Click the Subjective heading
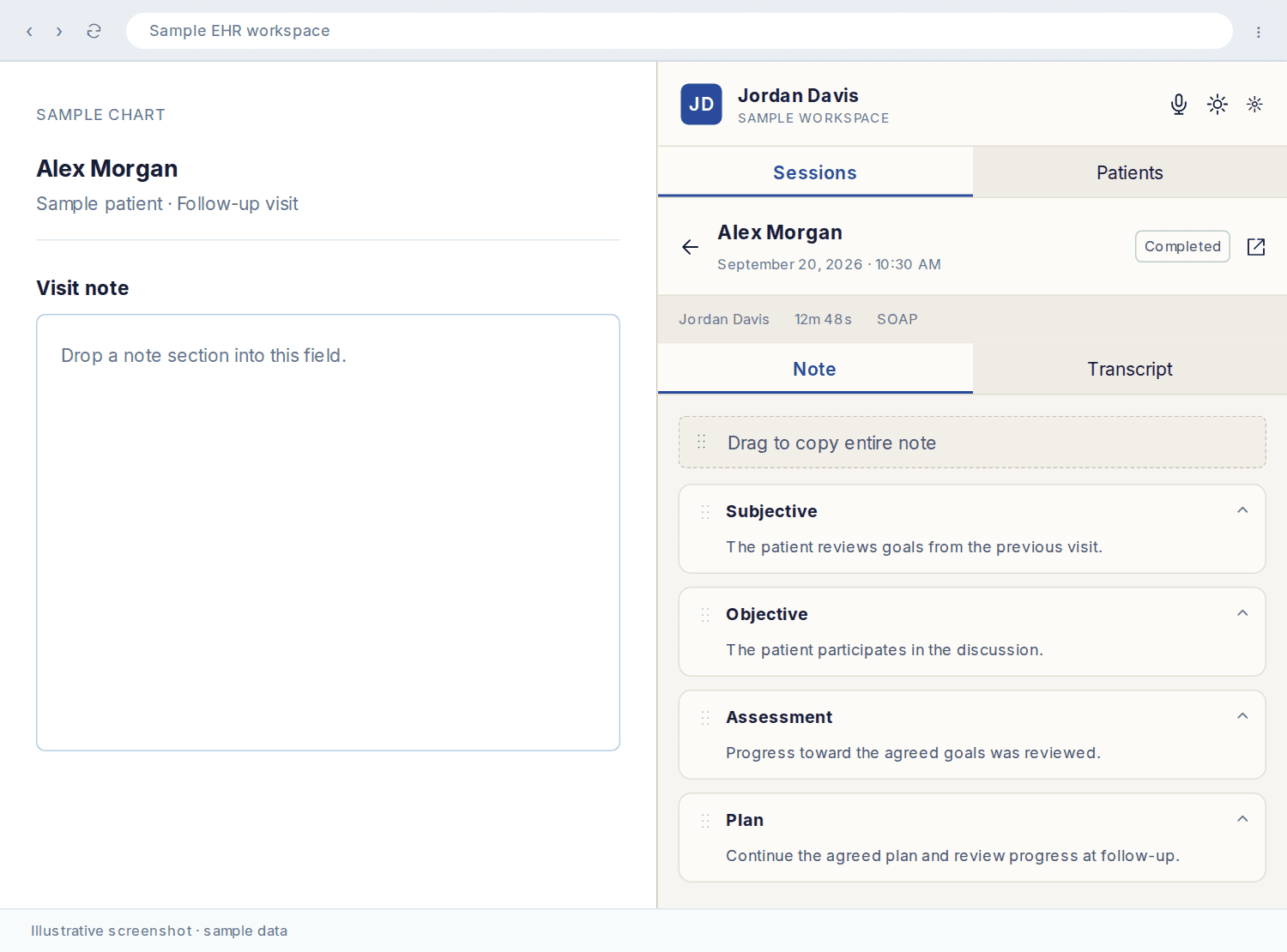The width and height of the screenshot is (1287, 952). [x=771, y=511]
